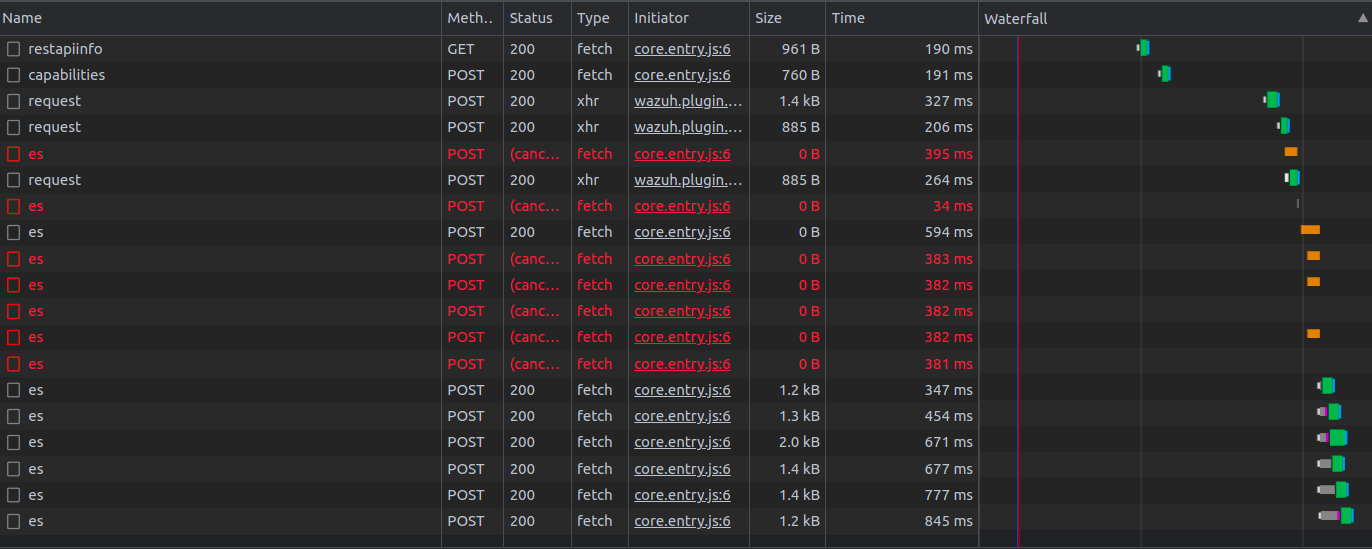This screenshot has width=1372, height=549.
Task: Click the file icon of the 677 ms es row
Action: coord(13,469)
